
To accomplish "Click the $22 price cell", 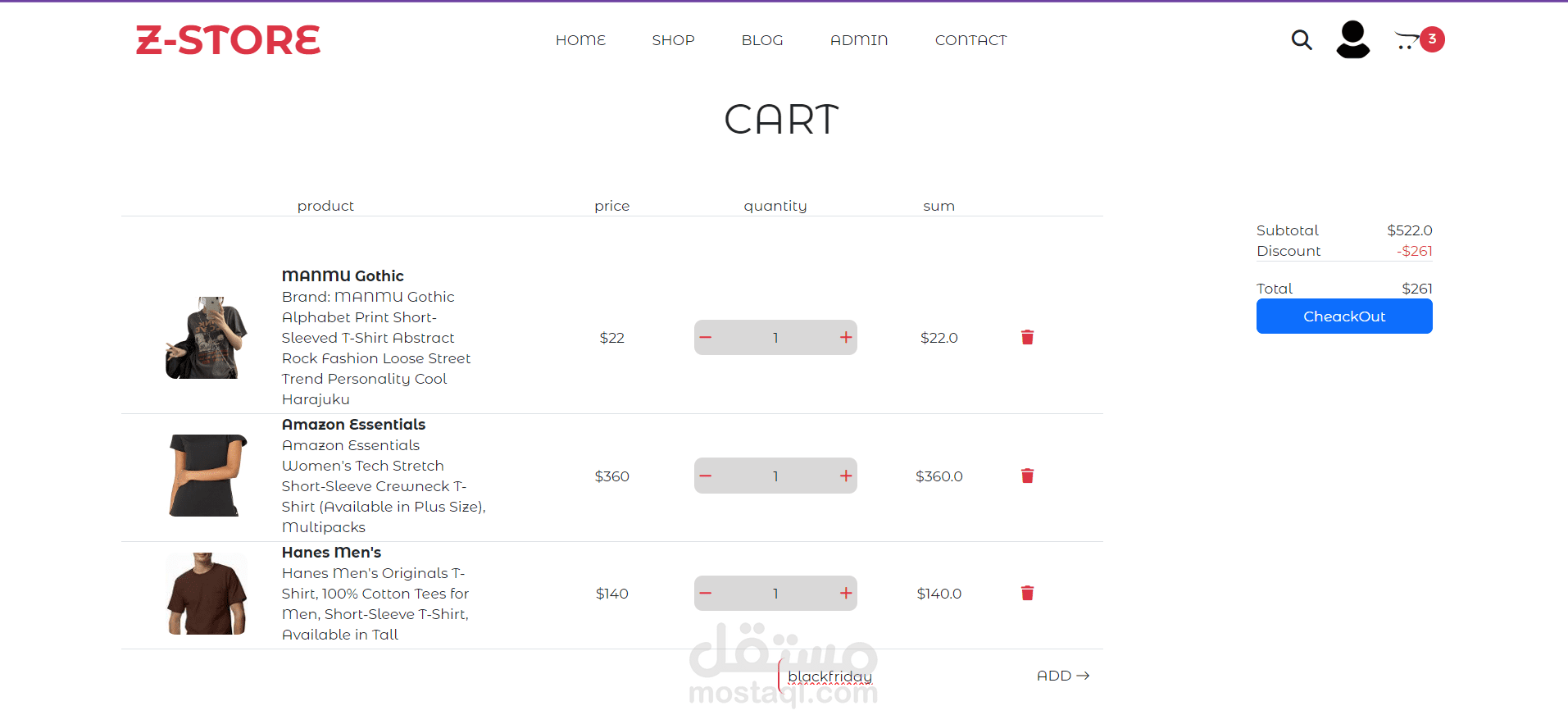I will 612,338.
